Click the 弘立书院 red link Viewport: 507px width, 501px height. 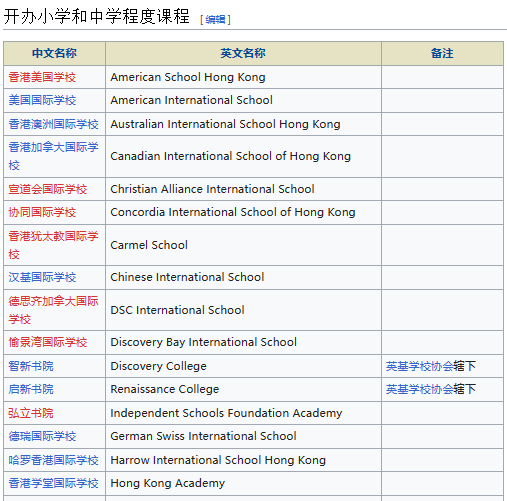pos(31,413)
